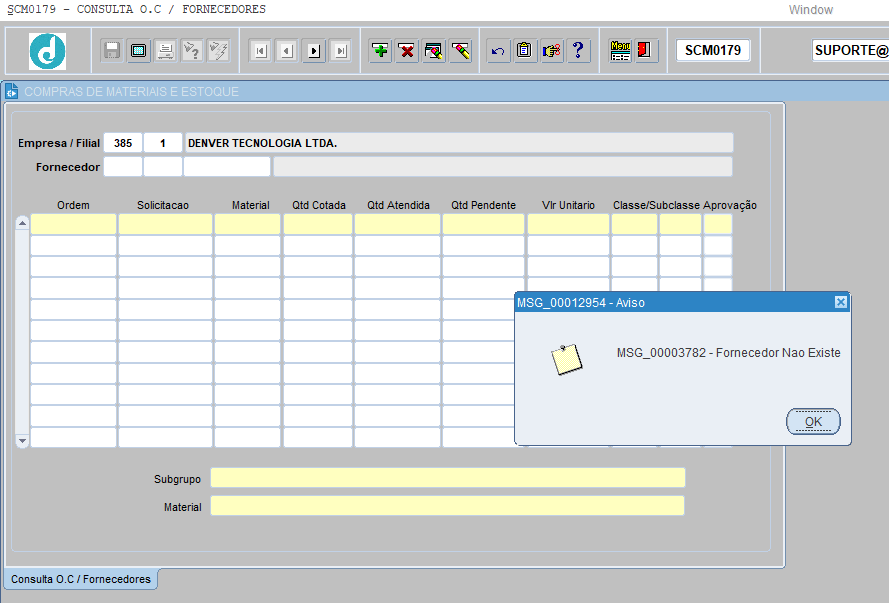Screen dimensions: 889x603
Task: Click the 'MSG_00003782 - Fornecedor Nao Existe' message
Action: 729,353
